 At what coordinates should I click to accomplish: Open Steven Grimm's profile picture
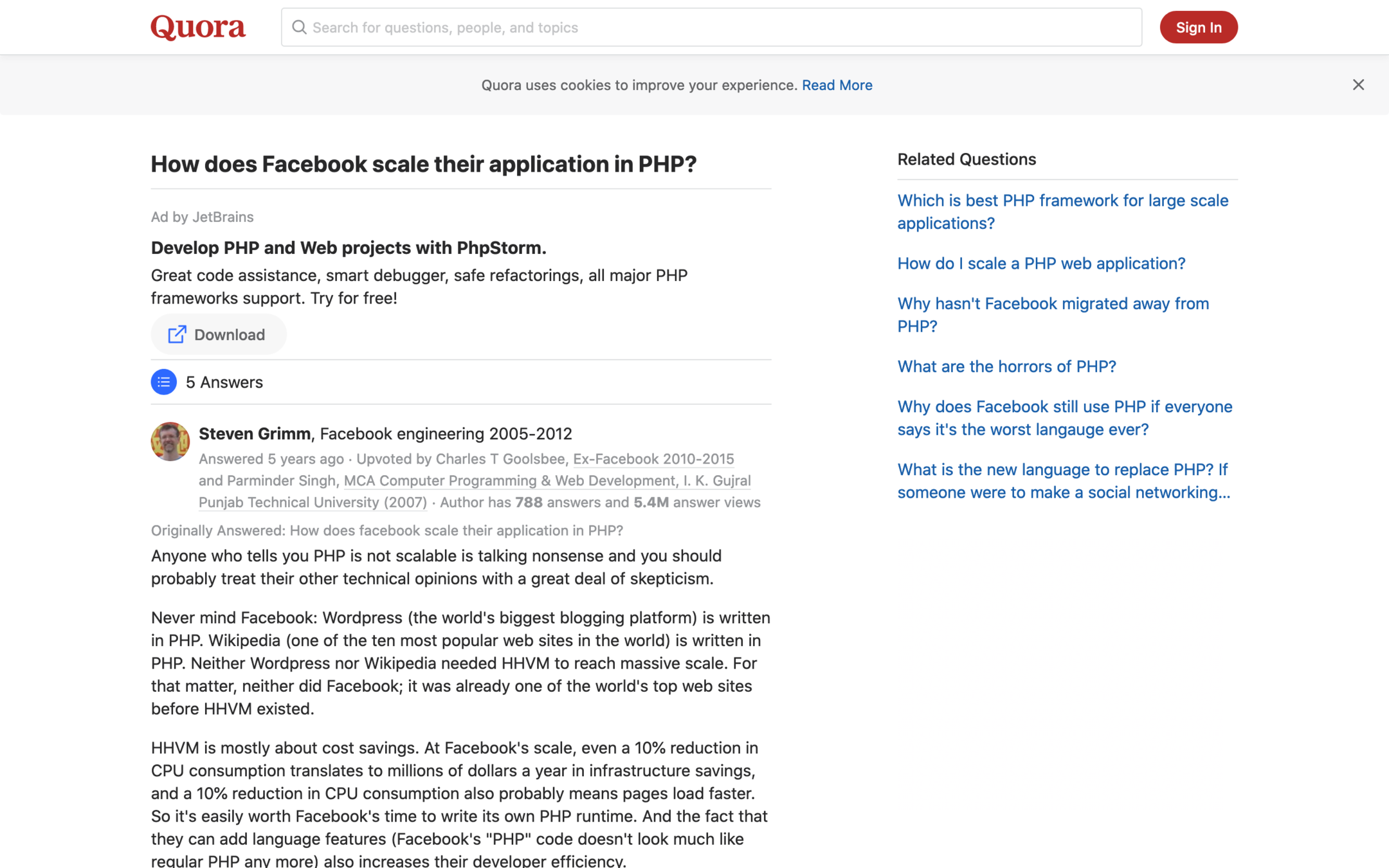(x=170, y=441)
